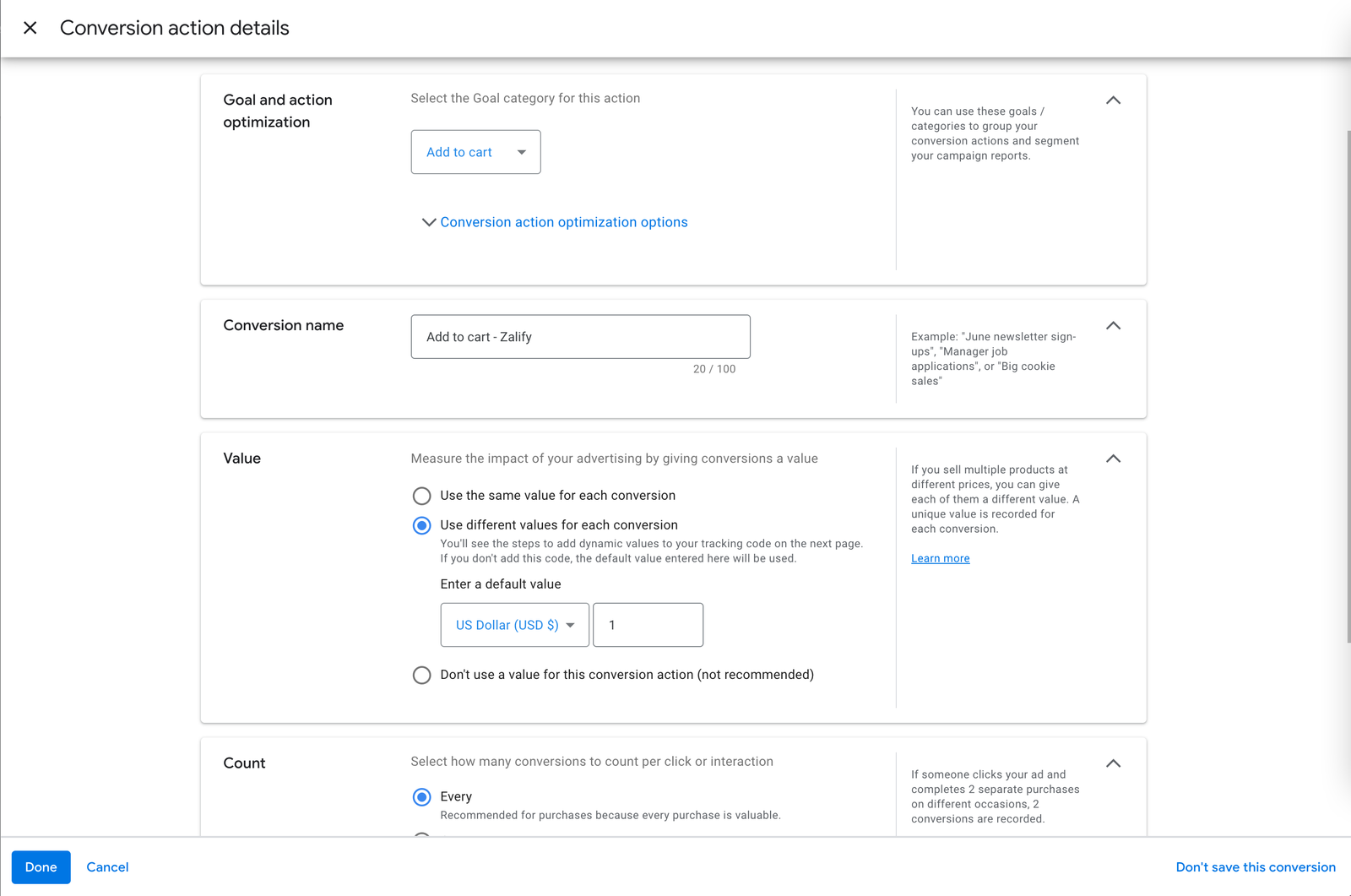The width and height of the screenshot is (1351, 896).
Task: Open the Add to cart goal dropdown
Action: tap(475, 152)
